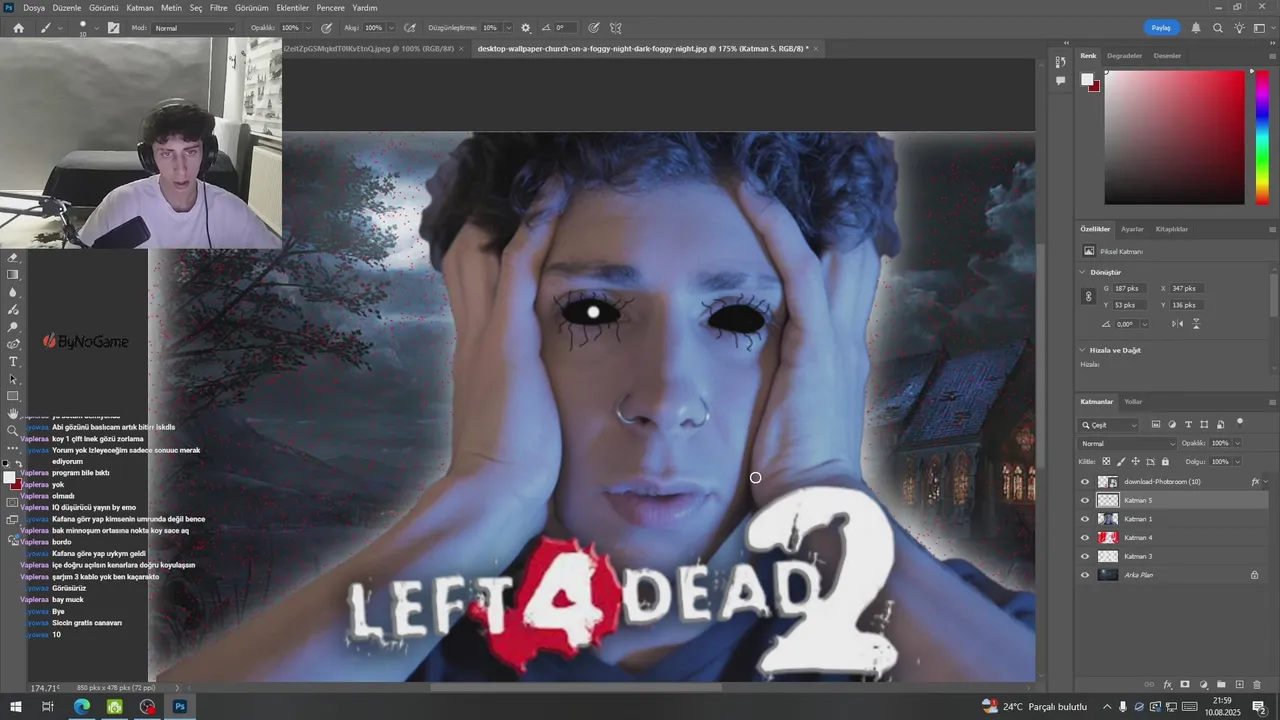The height and width of the screenshot is (720, 1280).
Task: Open brush settings panel toggle icon
Action: pyautogui.click(x=113, y=28)
